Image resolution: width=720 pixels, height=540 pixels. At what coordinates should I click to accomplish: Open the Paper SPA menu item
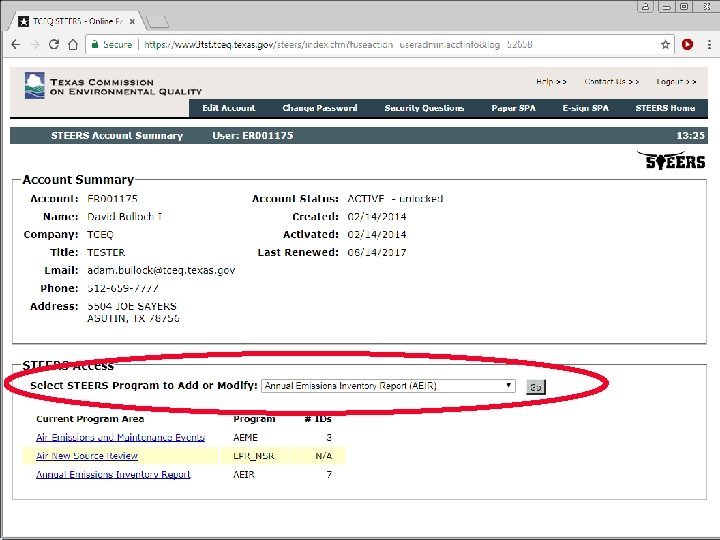click(x=513, y=108)
